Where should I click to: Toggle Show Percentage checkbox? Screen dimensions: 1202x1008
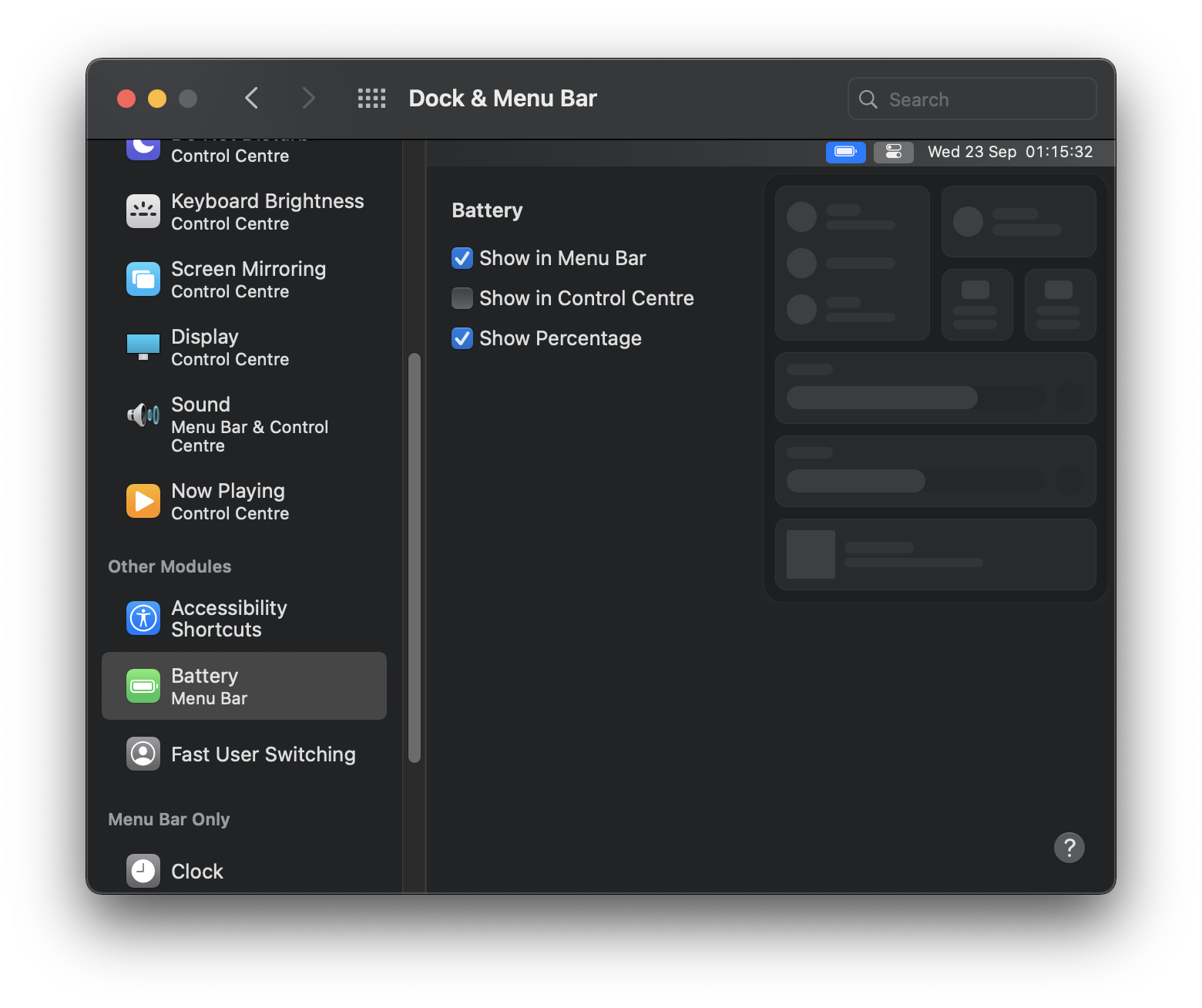(x=462, y=338)
